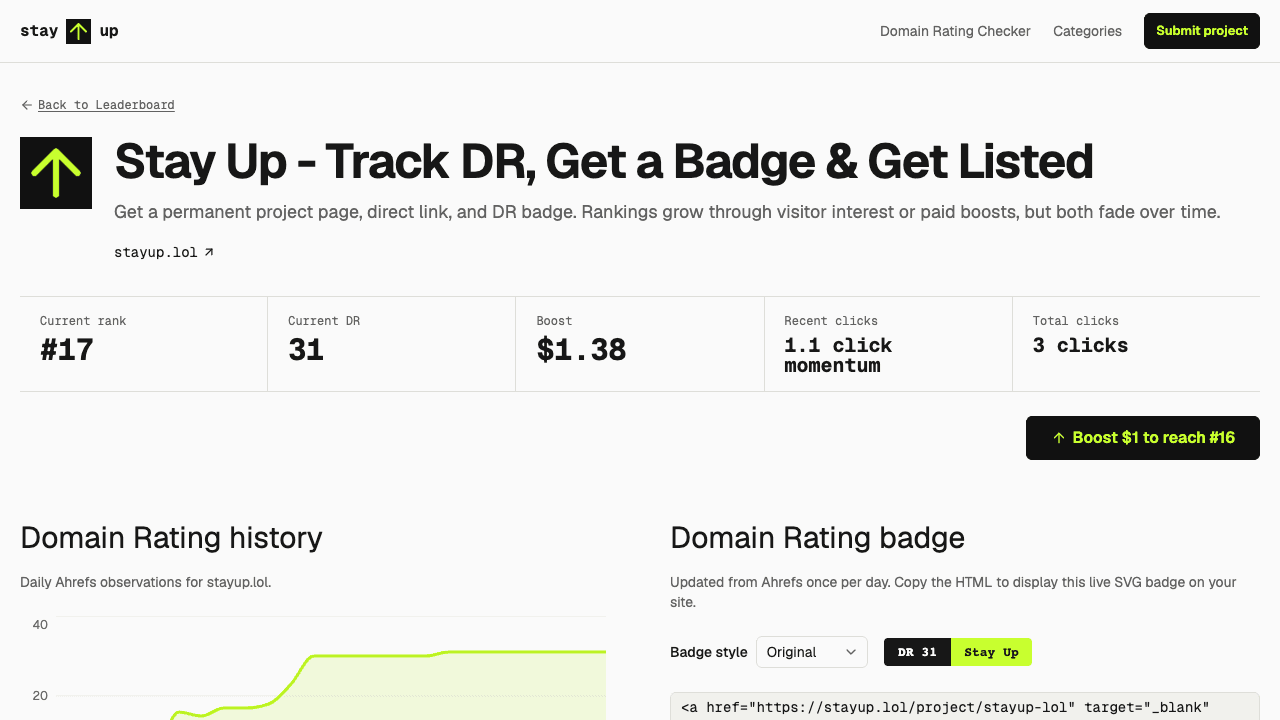The height and width of the screenshot is (720, 1280).
Task: Open the Categories menu item
Action: coord(1087,31)
